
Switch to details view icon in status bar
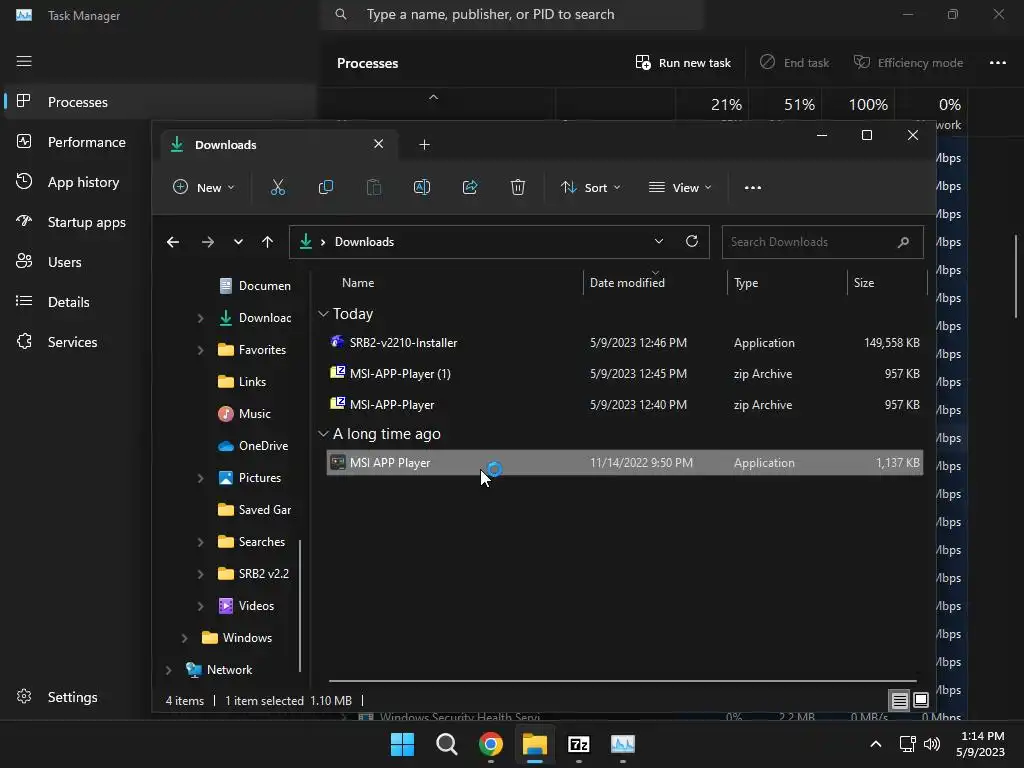[899, 701]
